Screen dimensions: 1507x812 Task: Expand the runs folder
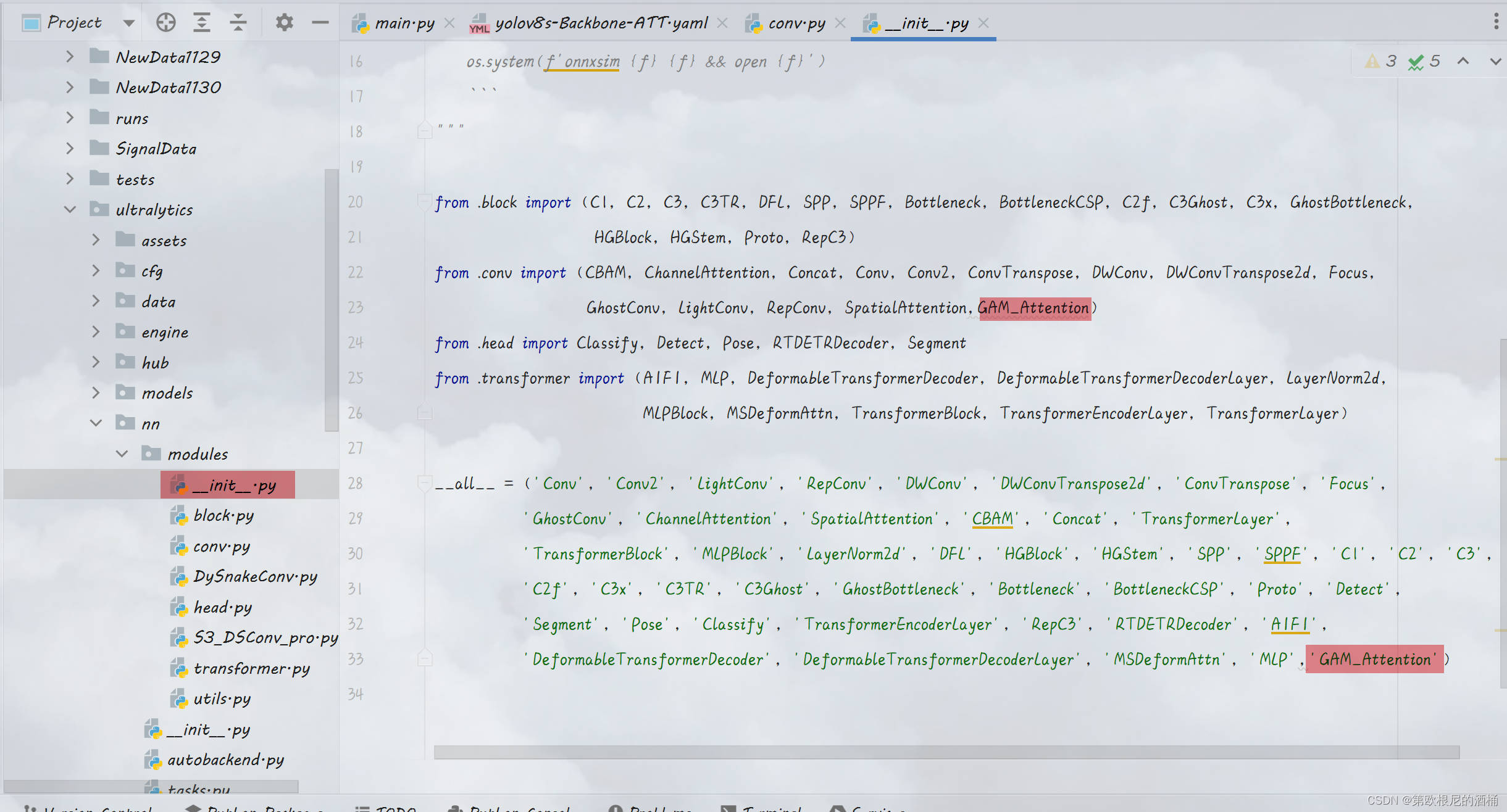point(70,117)
